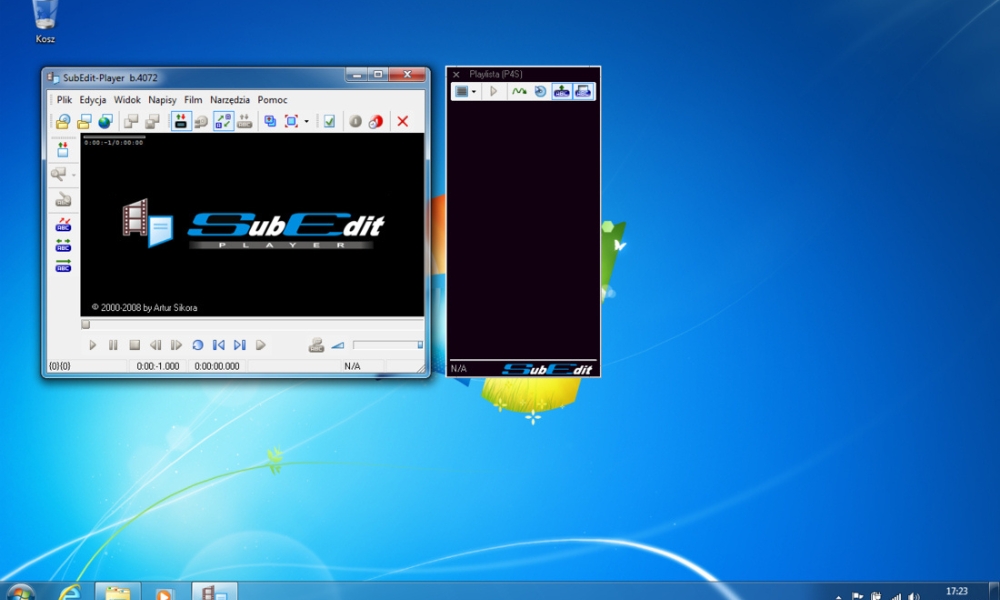Click the Stop button in player controls
This screenshot has width=1000, height=600.
pos(135,345)
